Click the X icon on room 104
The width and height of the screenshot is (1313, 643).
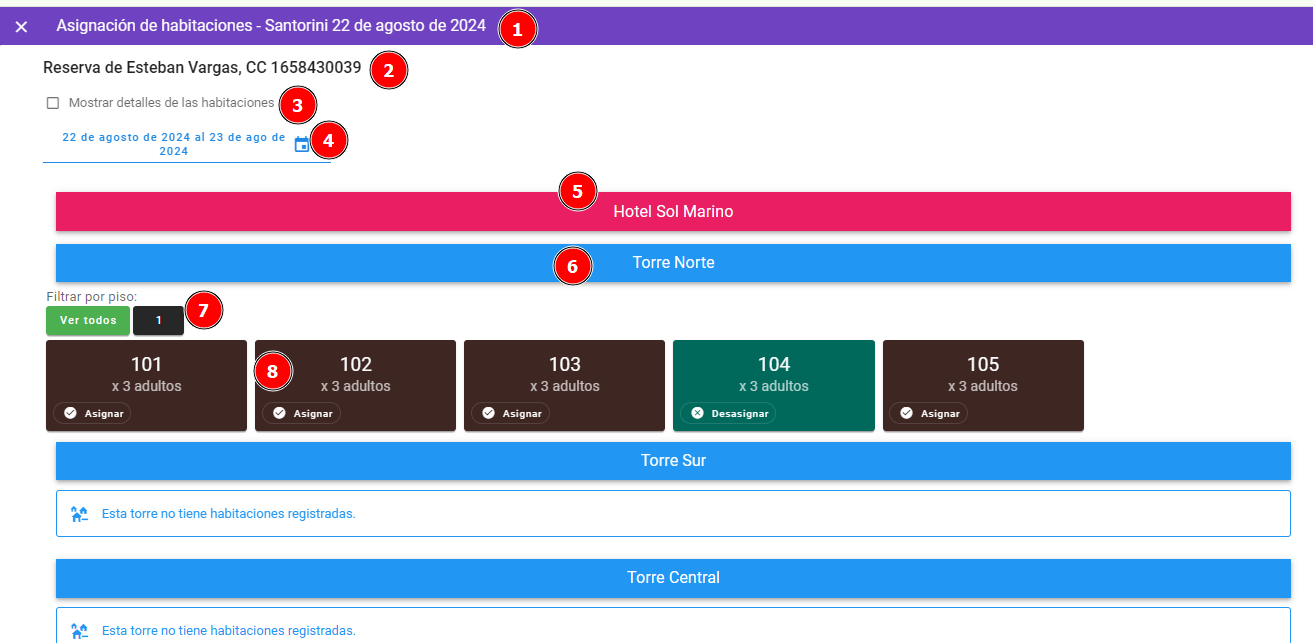(x=697, y=413)
